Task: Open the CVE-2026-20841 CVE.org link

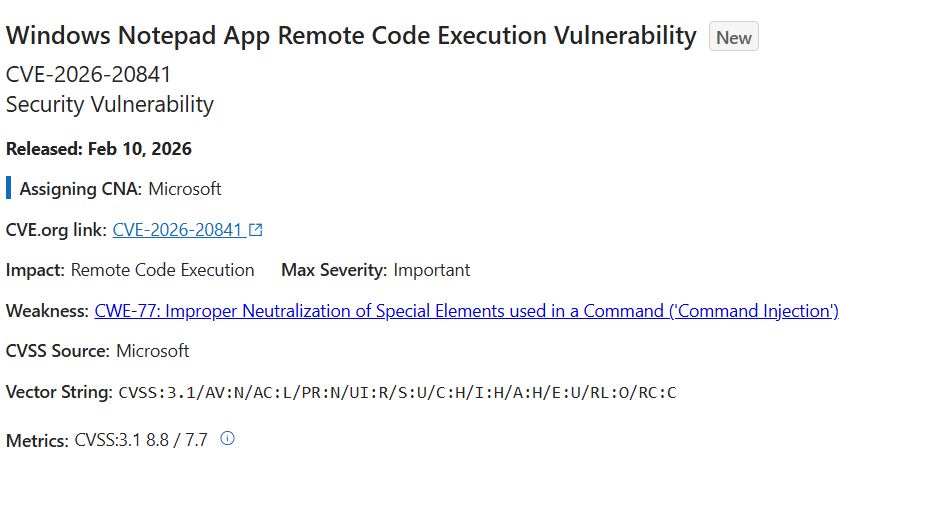Action: [178, 230]
